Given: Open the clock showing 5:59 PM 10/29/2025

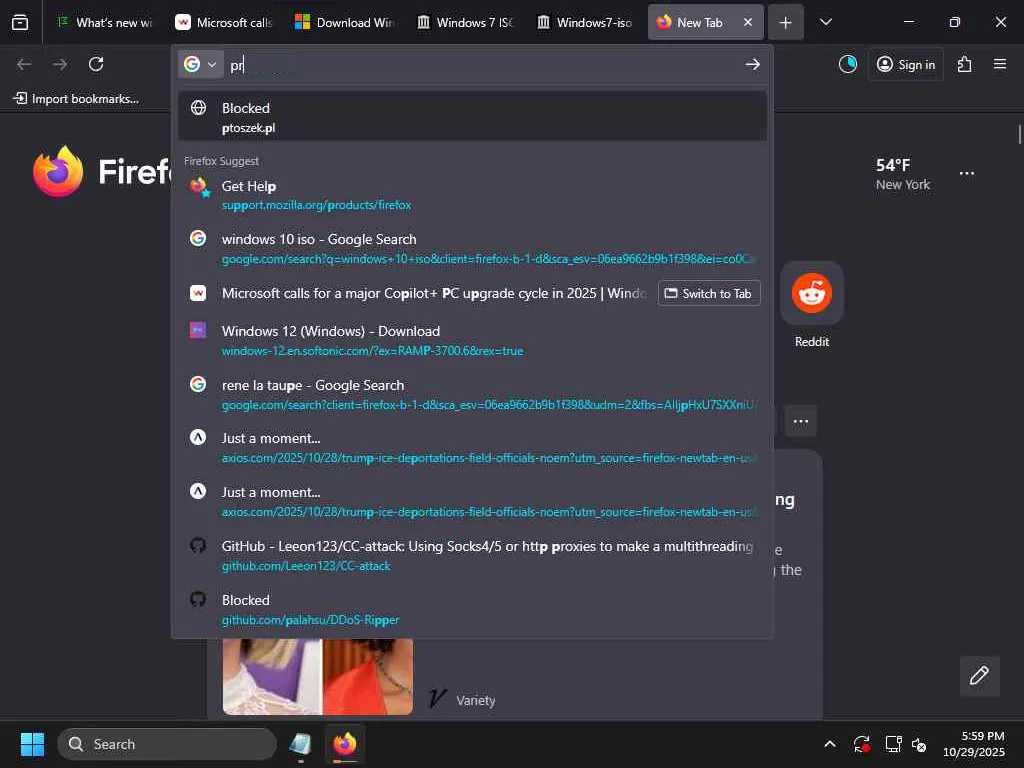Looking at the screenshot, I should point(973,744).
